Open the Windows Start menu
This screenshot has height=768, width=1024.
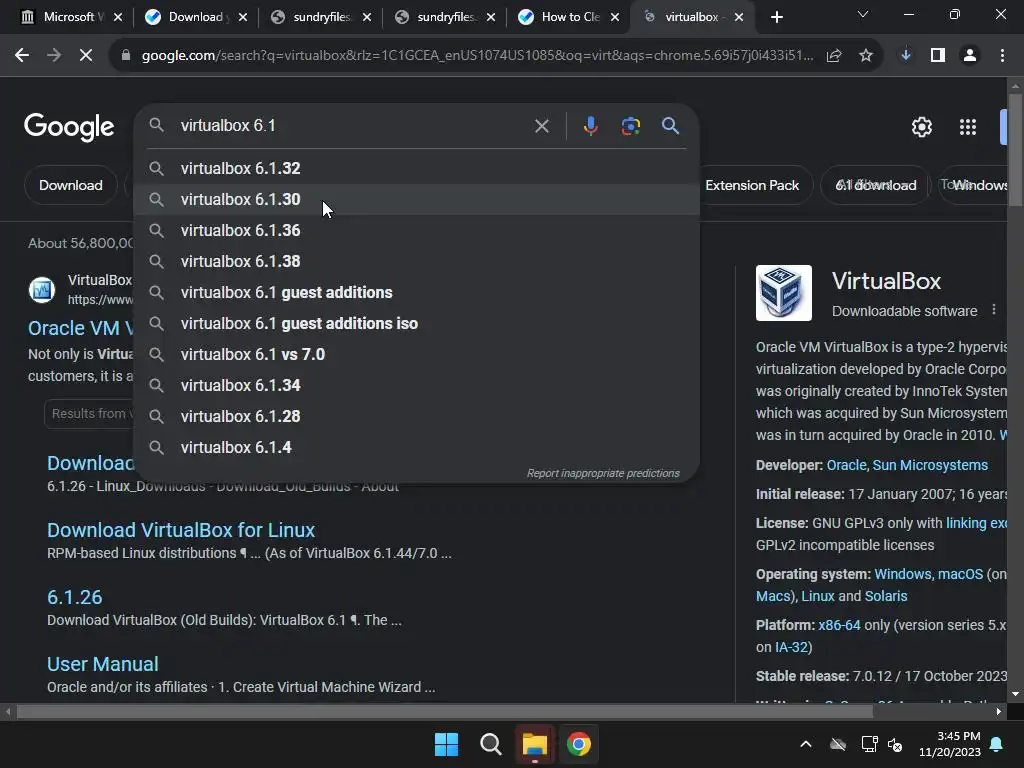tap(447, 744)
